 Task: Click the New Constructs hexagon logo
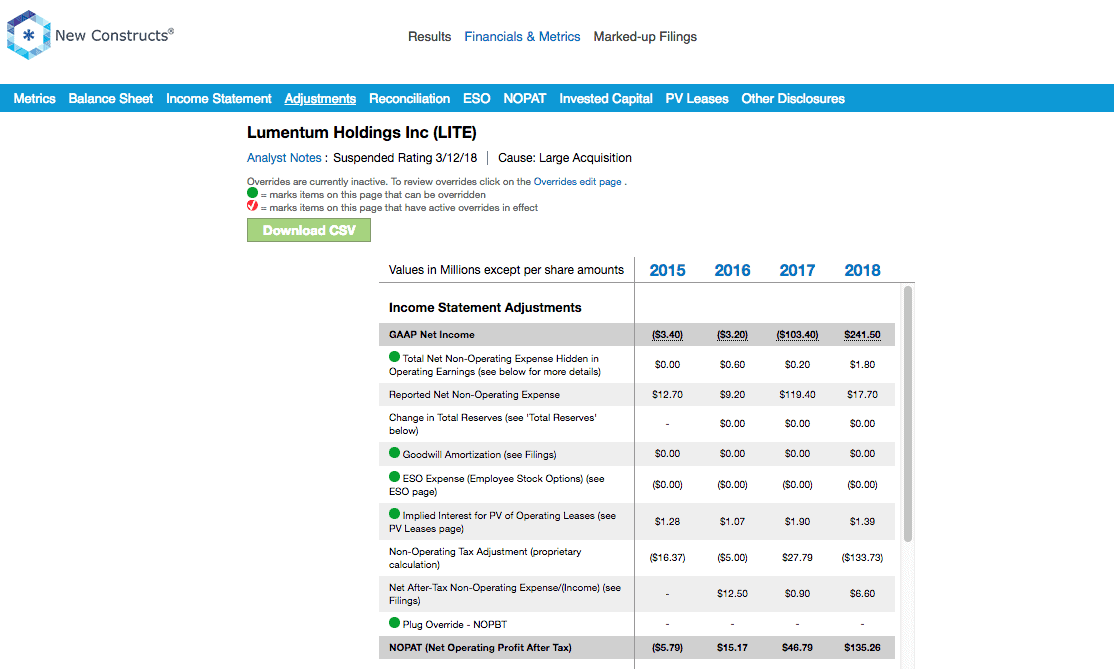tap(28, 35)
